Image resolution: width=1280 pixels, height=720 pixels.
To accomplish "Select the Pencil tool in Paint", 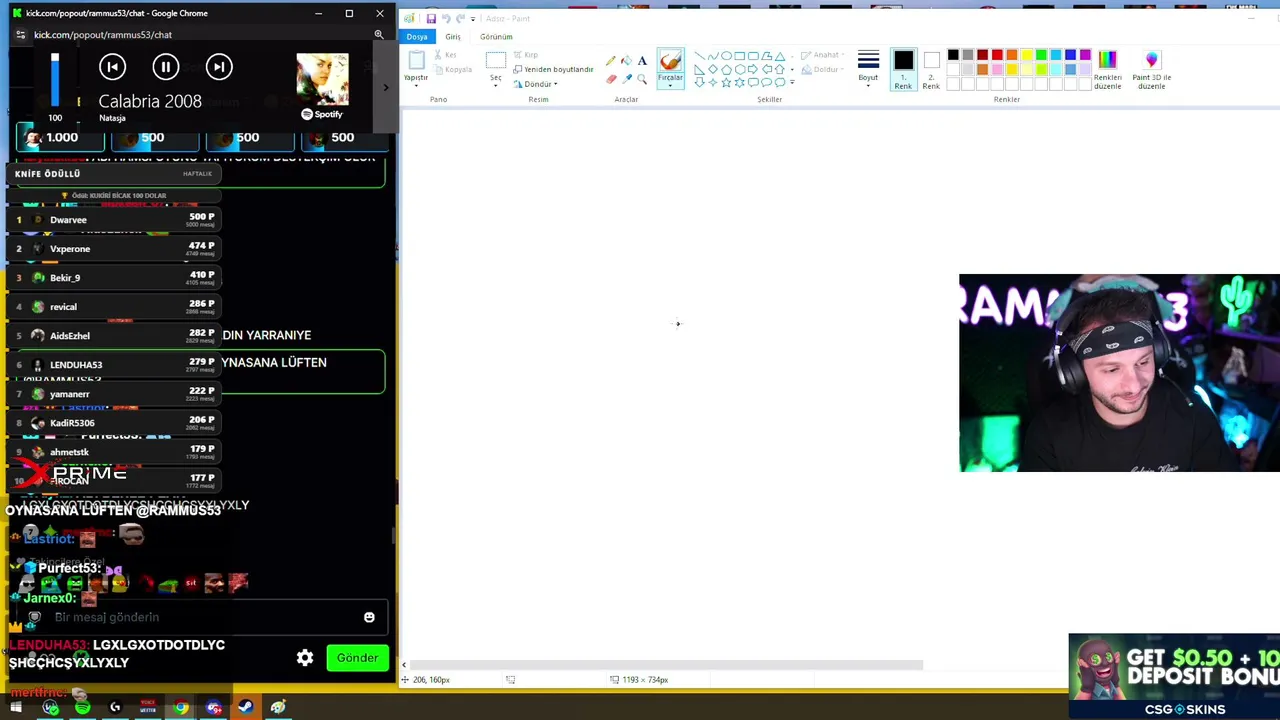I will tap(611, 61).
